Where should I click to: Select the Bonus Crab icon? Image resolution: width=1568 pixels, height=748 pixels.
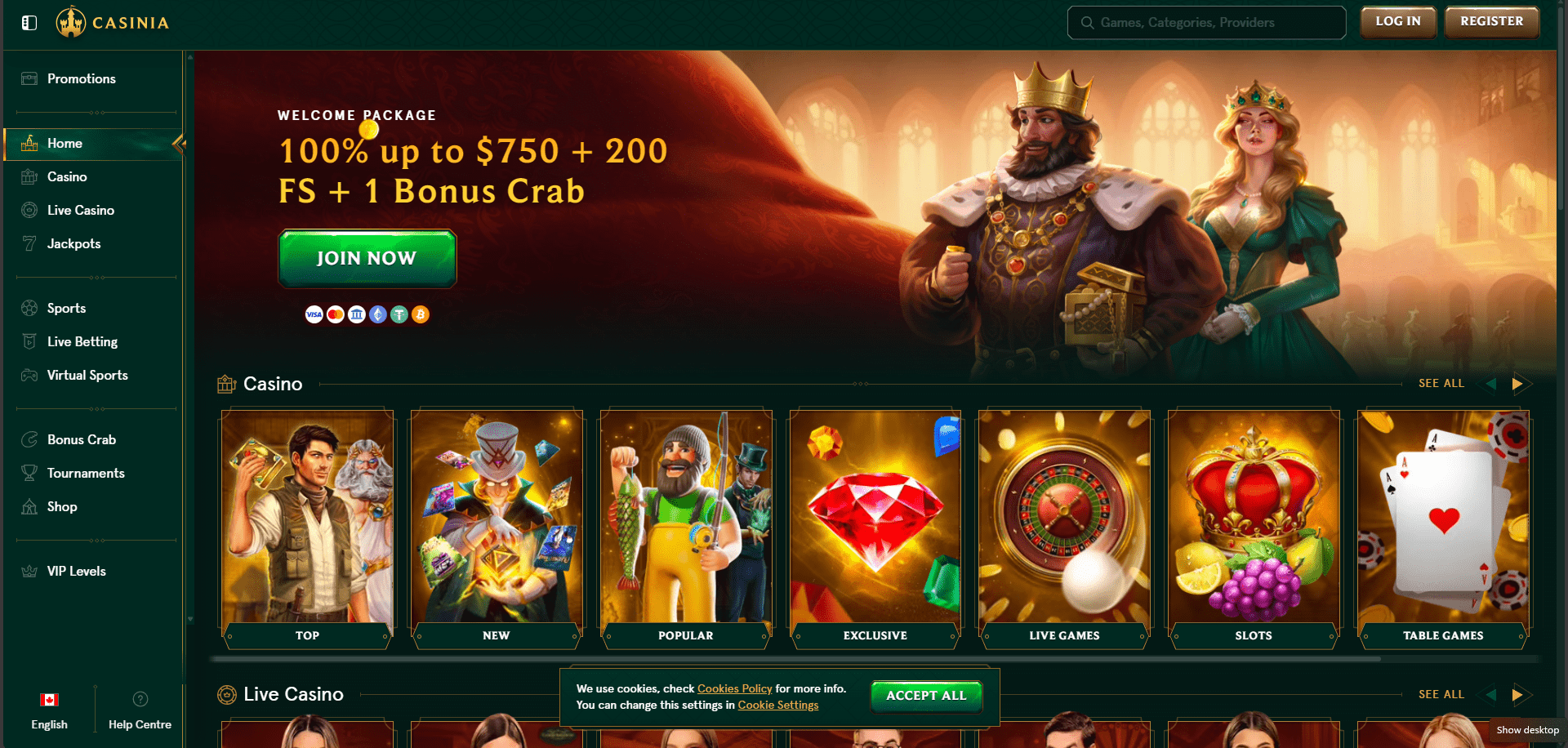tap(29, 439)
